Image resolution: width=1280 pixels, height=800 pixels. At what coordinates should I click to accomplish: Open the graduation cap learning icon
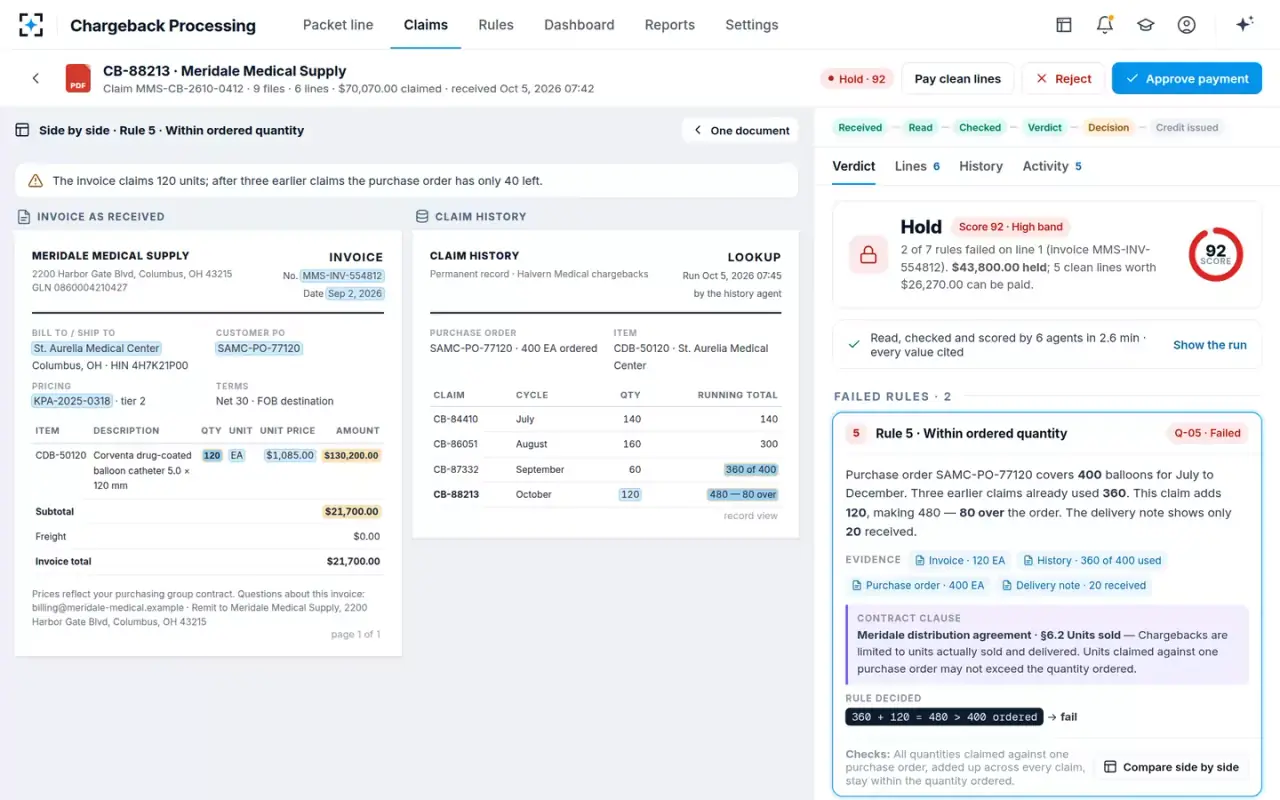tap(1146, 25)
